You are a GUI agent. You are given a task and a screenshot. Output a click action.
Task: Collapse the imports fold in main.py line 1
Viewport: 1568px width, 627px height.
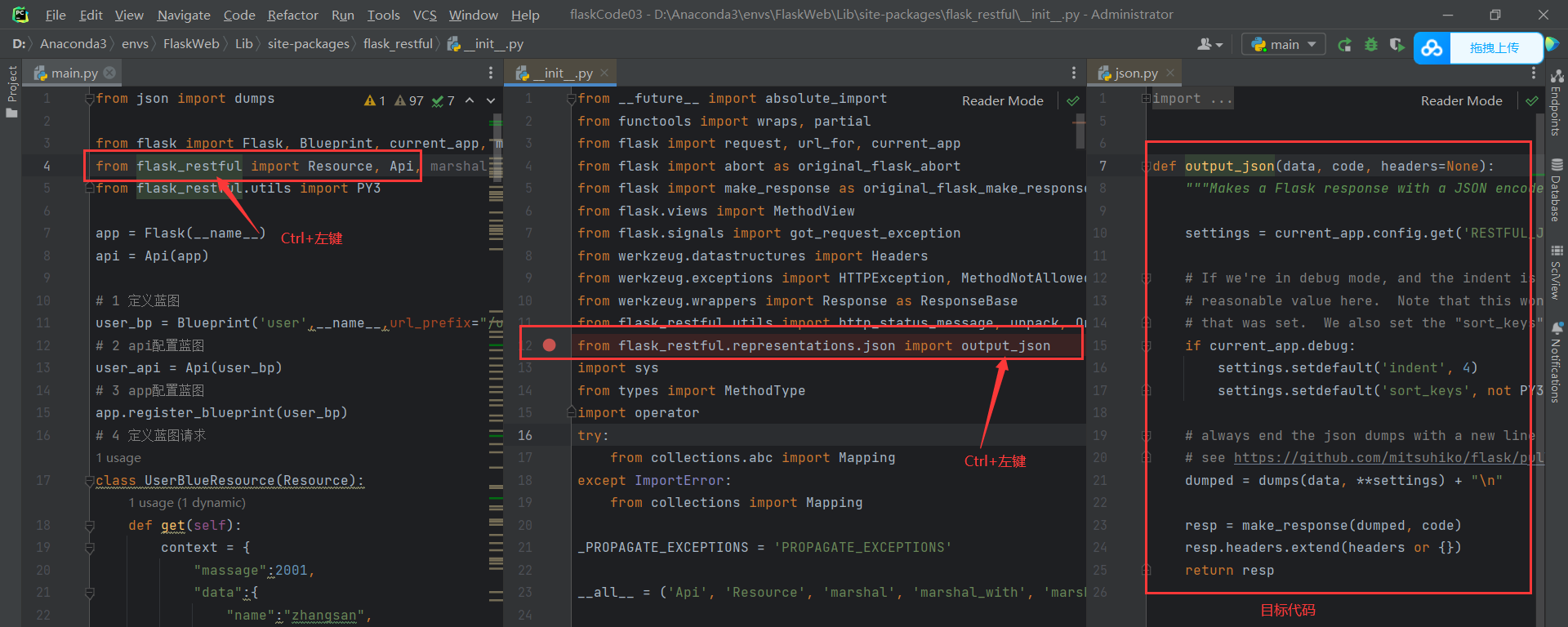click(90, 100)
